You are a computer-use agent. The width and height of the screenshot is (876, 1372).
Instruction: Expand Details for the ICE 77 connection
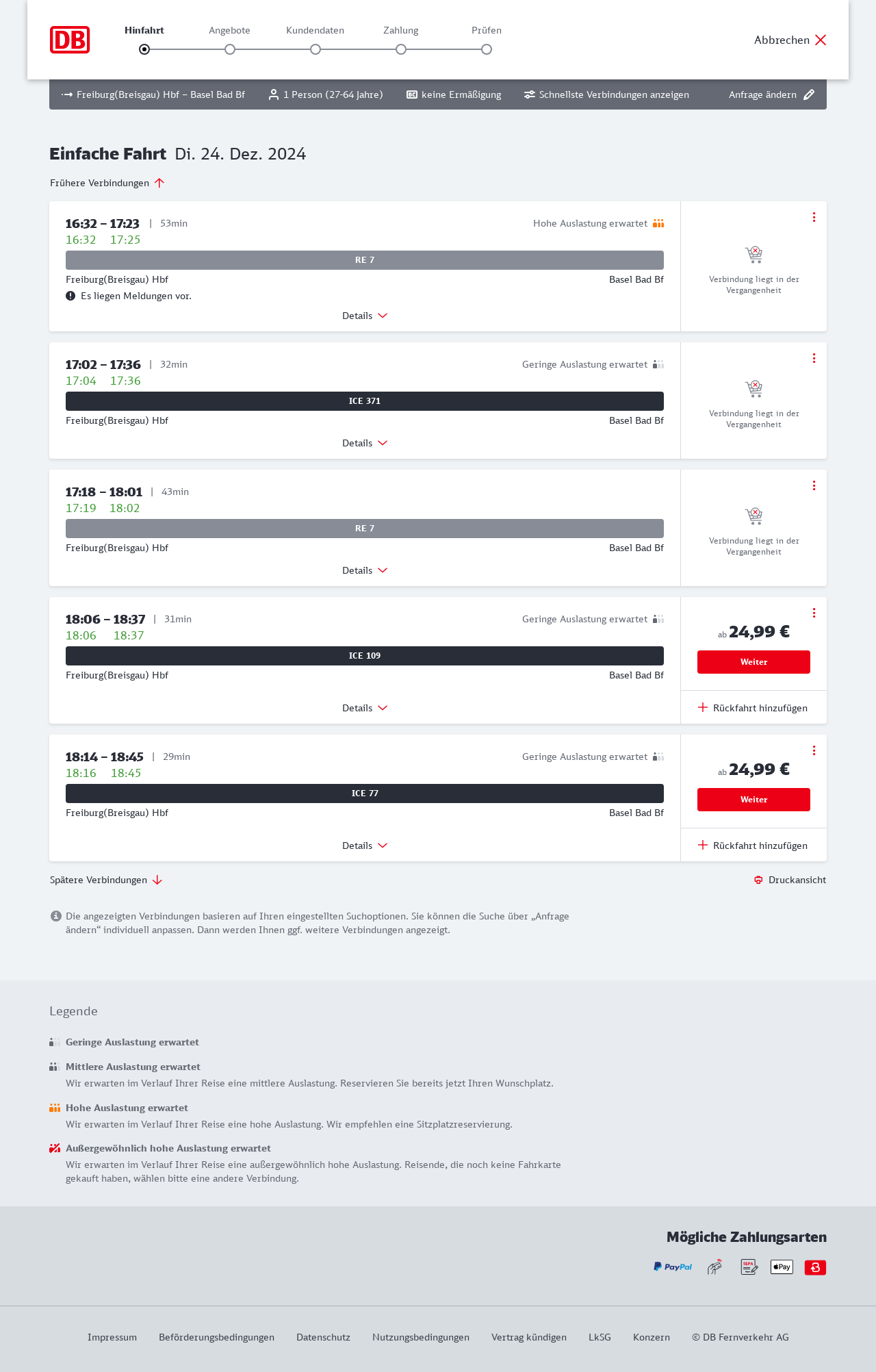365,846
